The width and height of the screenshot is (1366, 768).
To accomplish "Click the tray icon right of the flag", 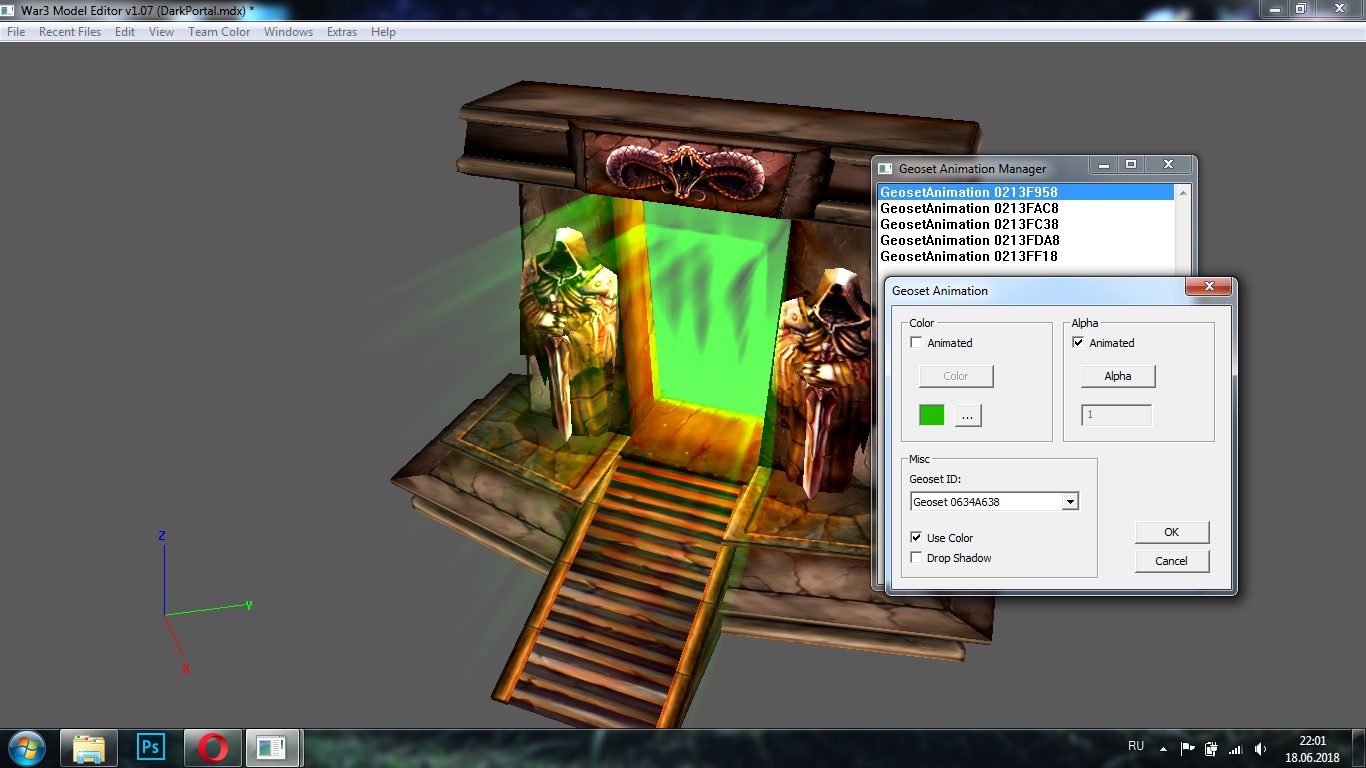I will [1211, 748].
